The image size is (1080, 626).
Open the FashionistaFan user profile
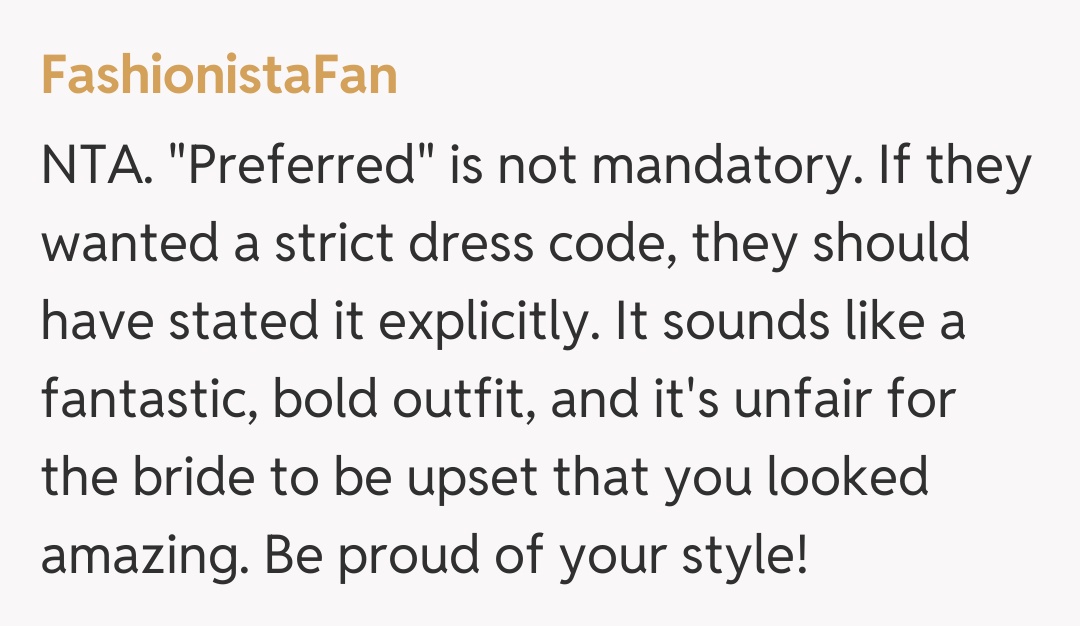coord(219,75)
